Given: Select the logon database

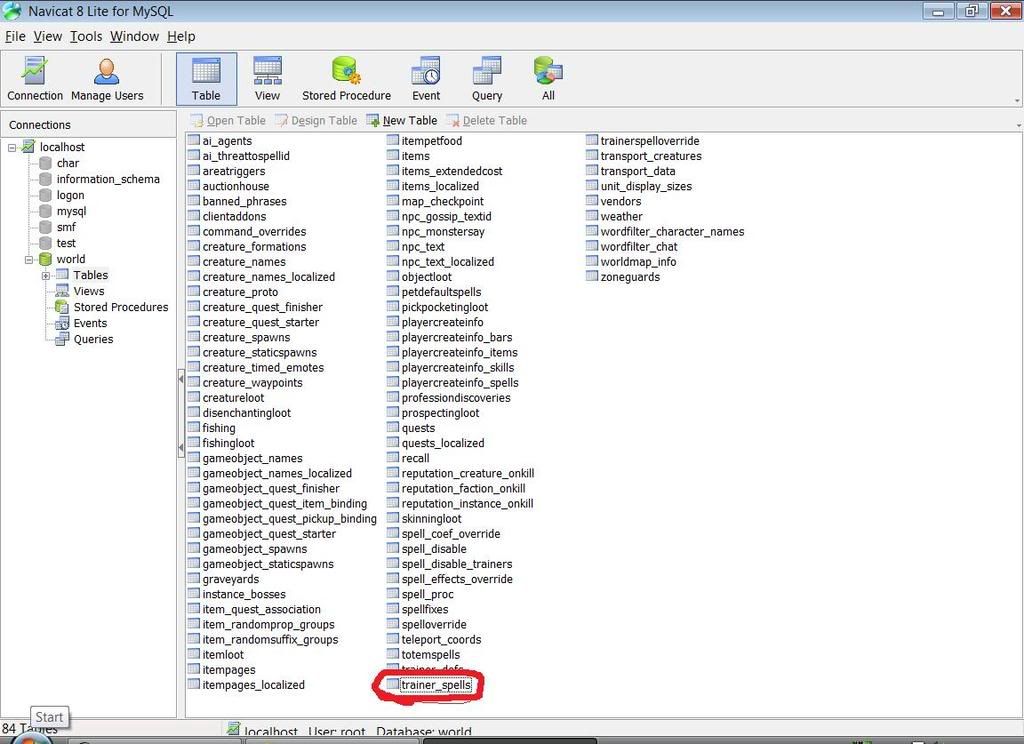Looking at the screenshot, I should (x=61, y=195).
